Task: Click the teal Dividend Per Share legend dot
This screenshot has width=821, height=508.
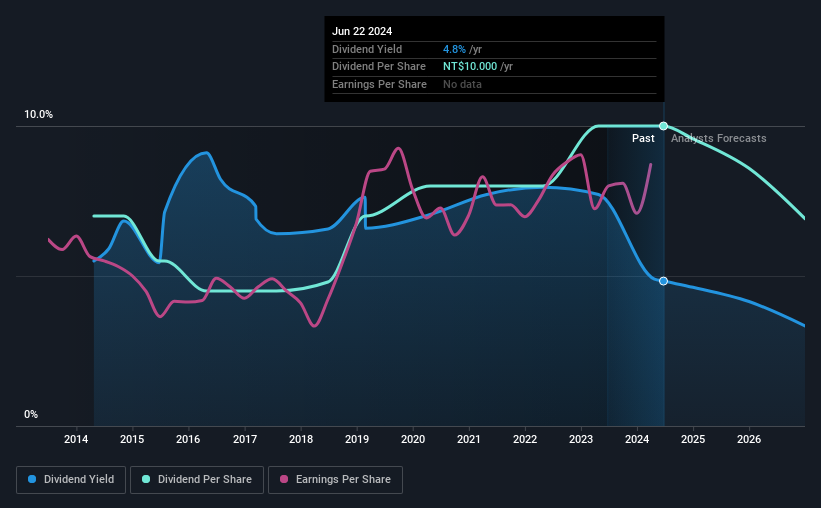Action: 146,479
